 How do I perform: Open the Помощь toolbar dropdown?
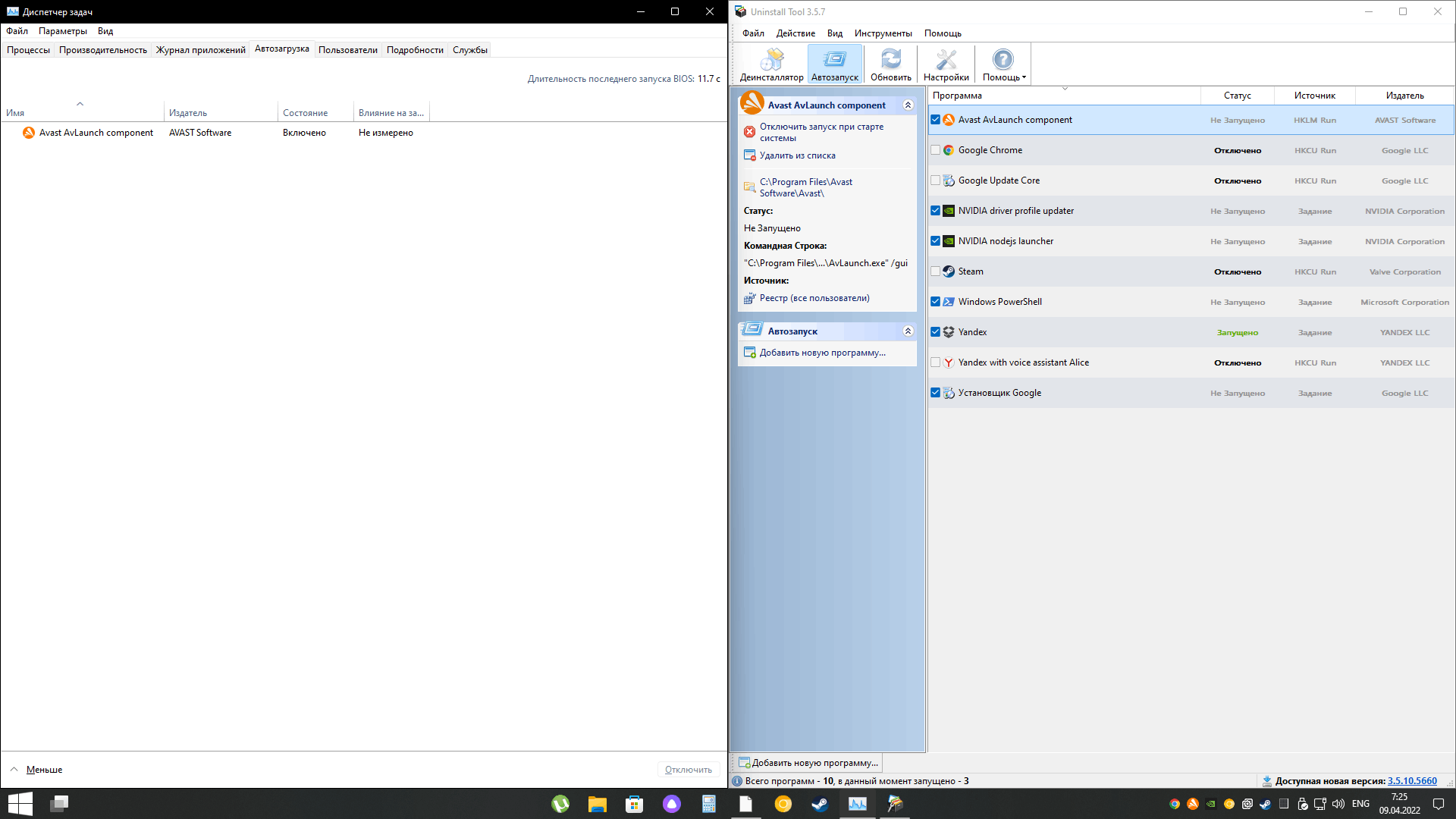[1003, 64]
